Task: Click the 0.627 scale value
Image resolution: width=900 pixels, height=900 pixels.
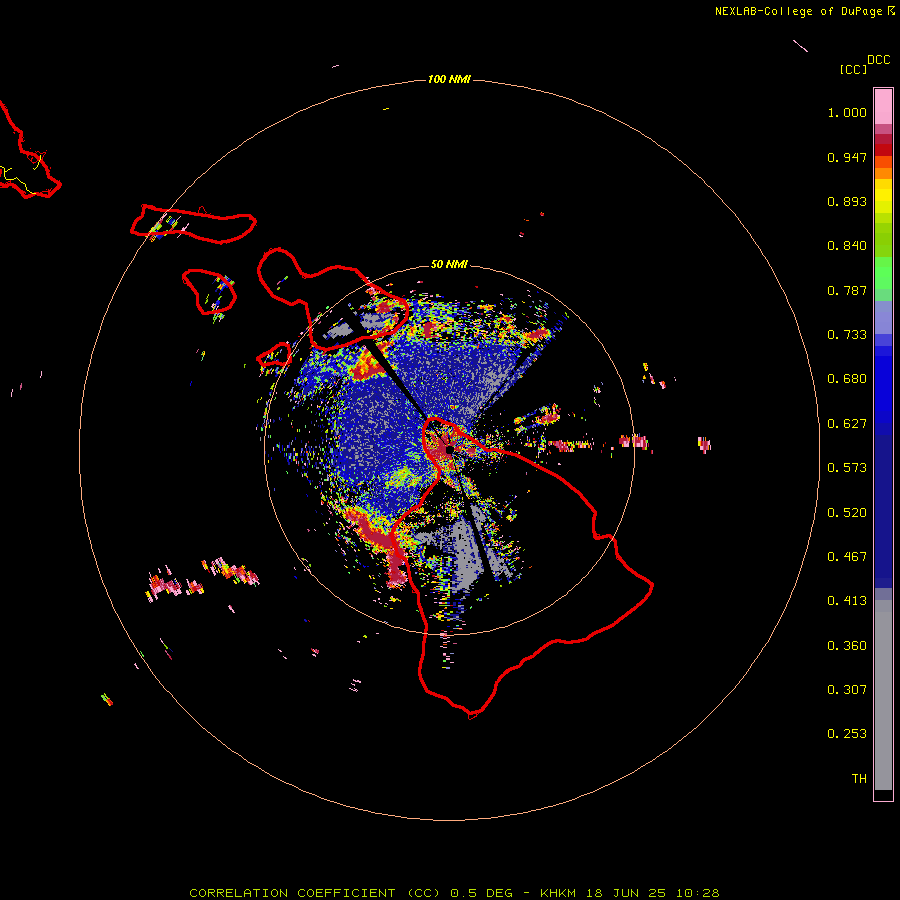Action: tap(847, 424)
